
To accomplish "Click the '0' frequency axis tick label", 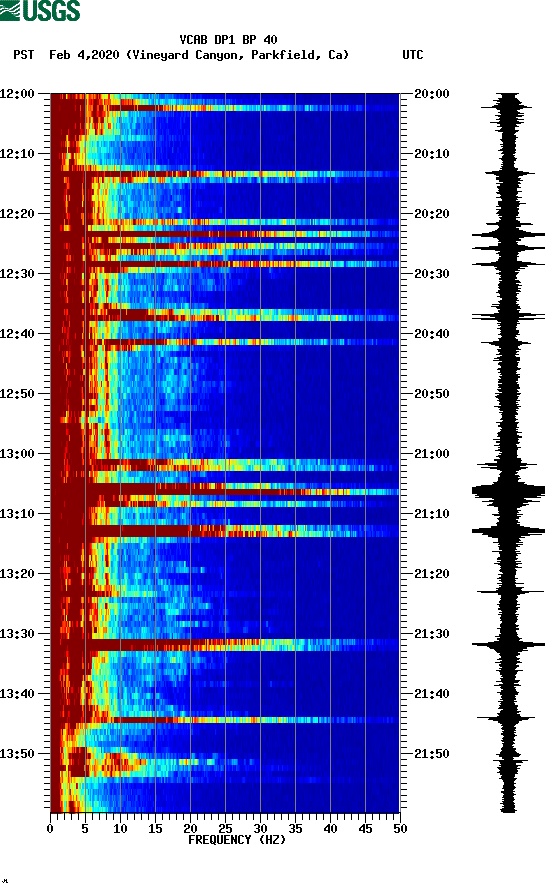I will pos(50,829).
